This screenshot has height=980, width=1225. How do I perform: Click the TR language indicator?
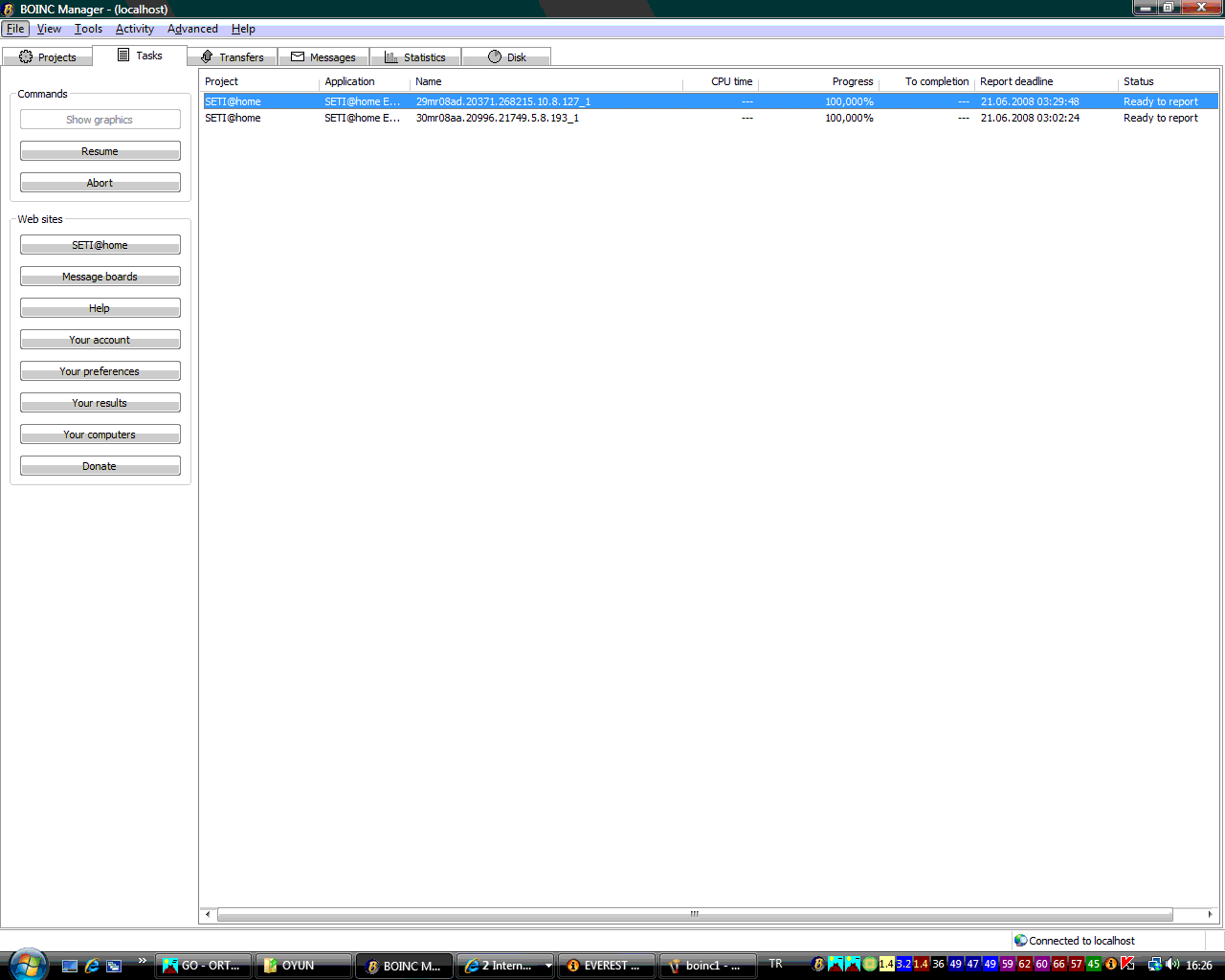pyautogui.click(x=775, y=964)
